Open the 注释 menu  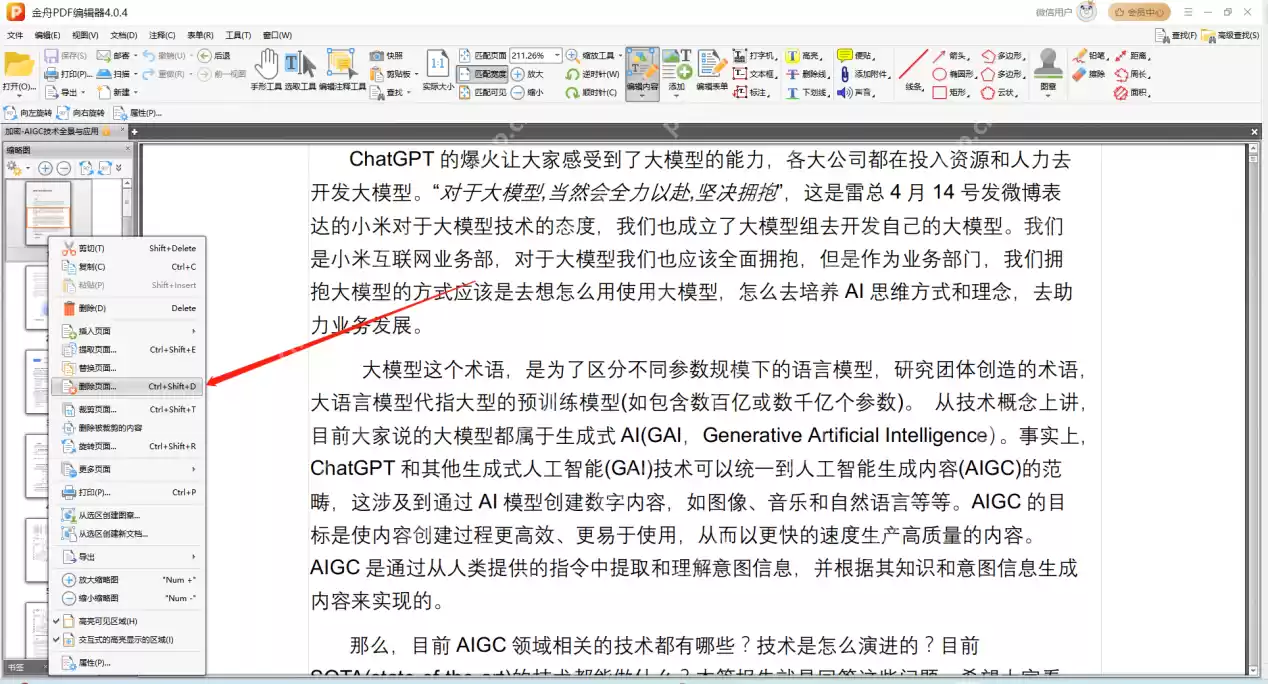(163, 34)
